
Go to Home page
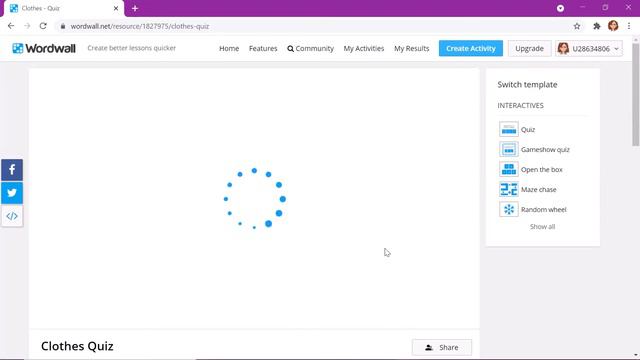click(x=229, y=48)
